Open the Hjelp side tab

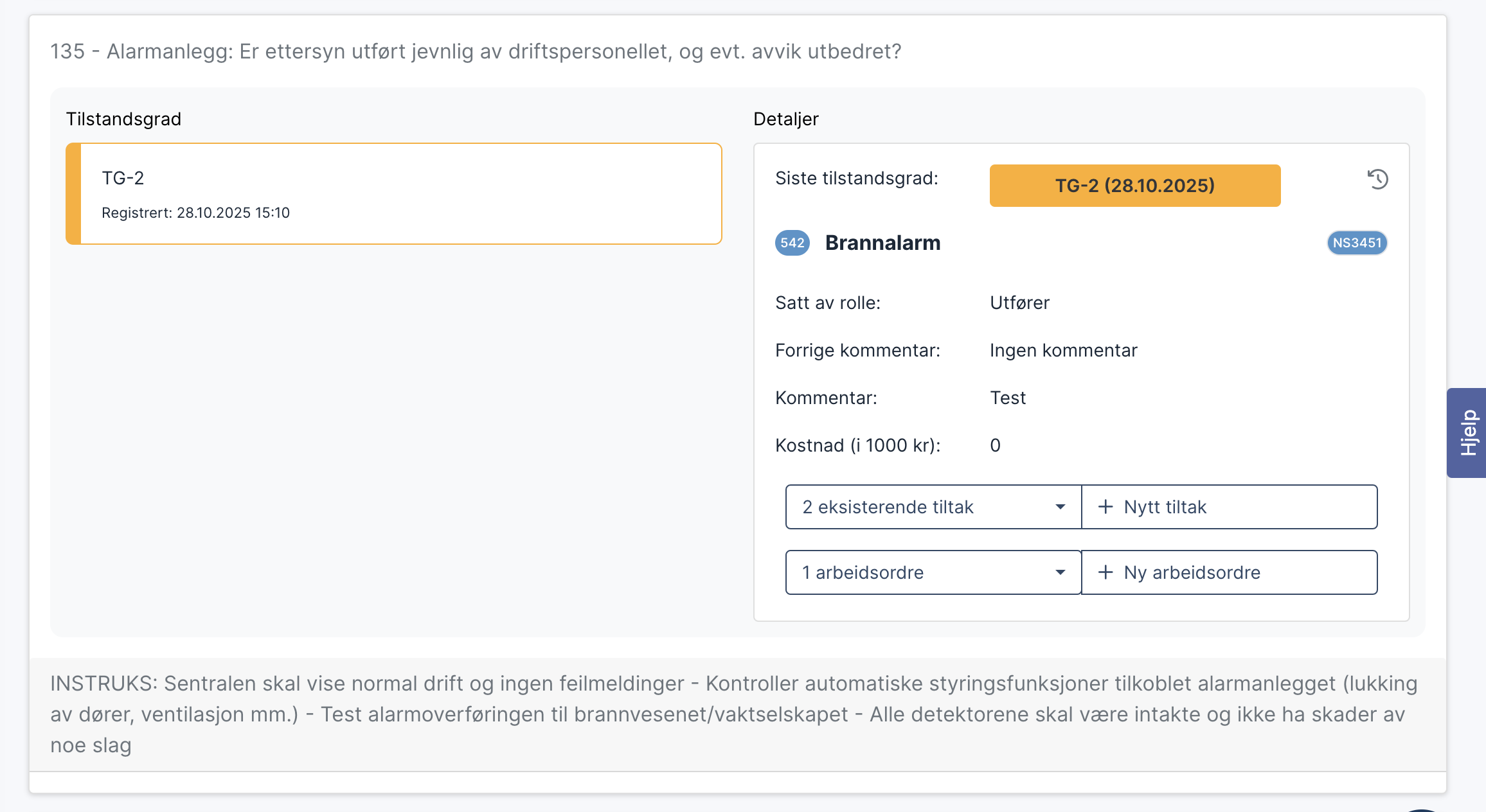coord(1468,432)
